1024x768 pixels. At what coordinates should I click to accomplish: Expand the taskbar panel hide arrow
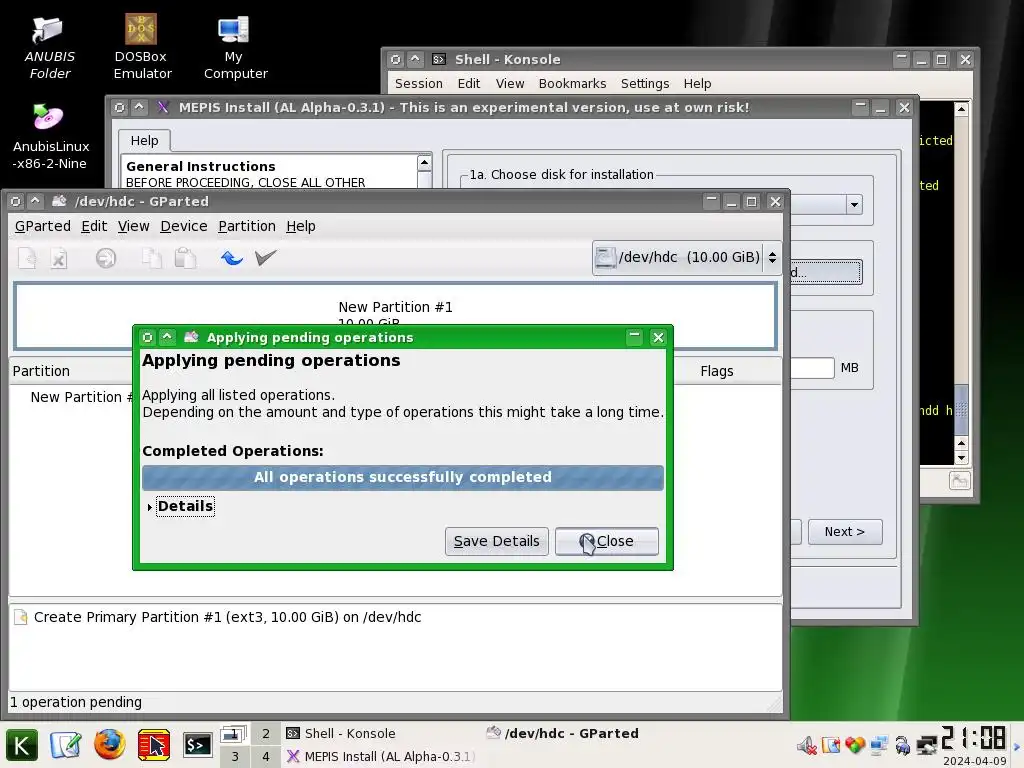tap(1017, 746)
